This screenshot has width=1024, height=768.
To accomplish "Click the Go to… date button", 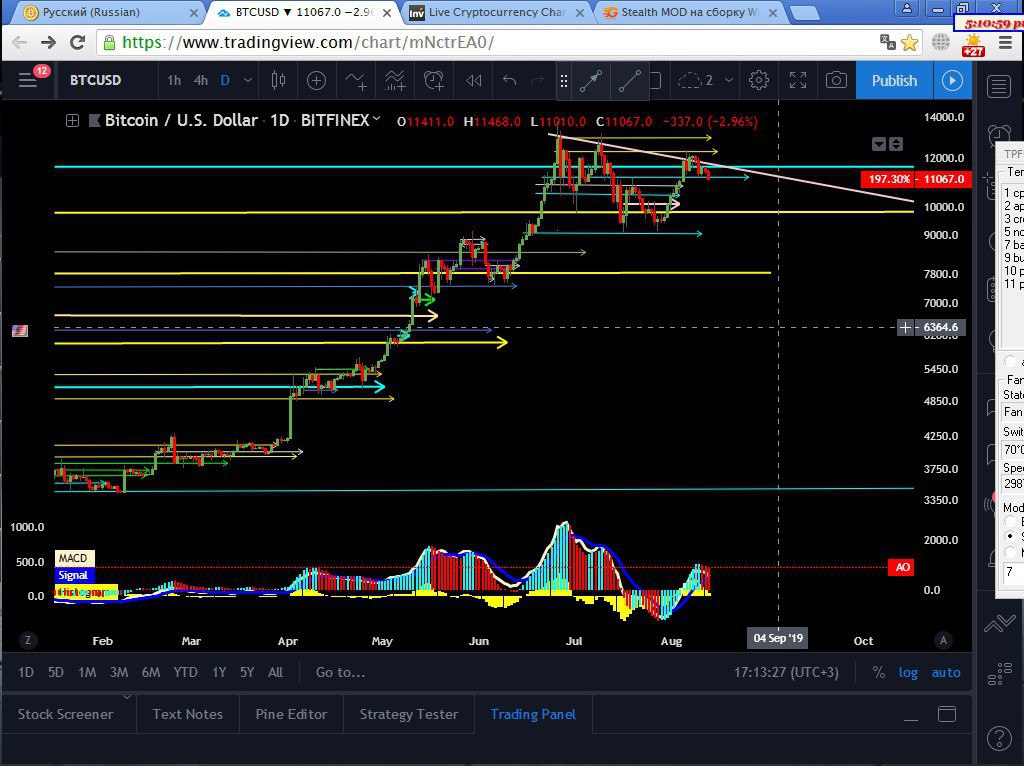I will tap(340, 672).
